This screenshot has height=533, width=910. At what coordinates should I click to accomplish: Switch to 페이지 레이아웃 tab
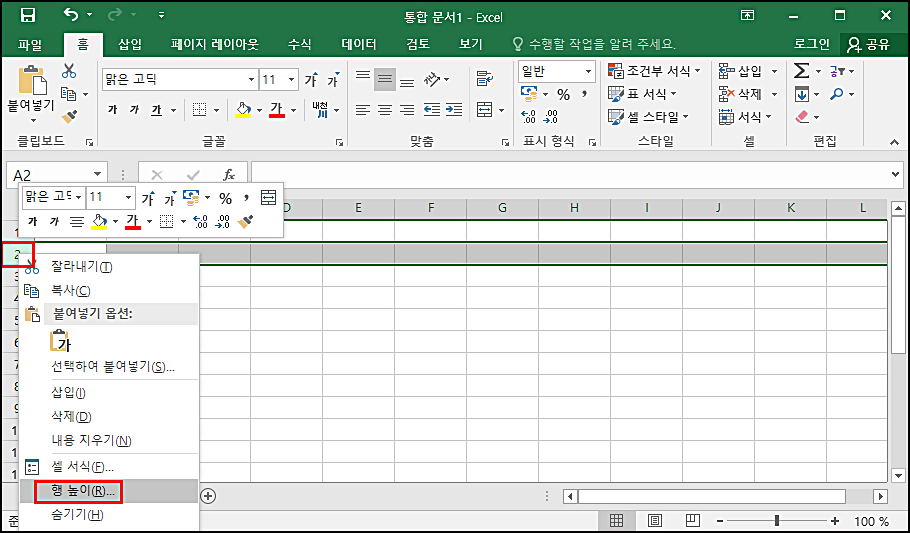point(215,44)
